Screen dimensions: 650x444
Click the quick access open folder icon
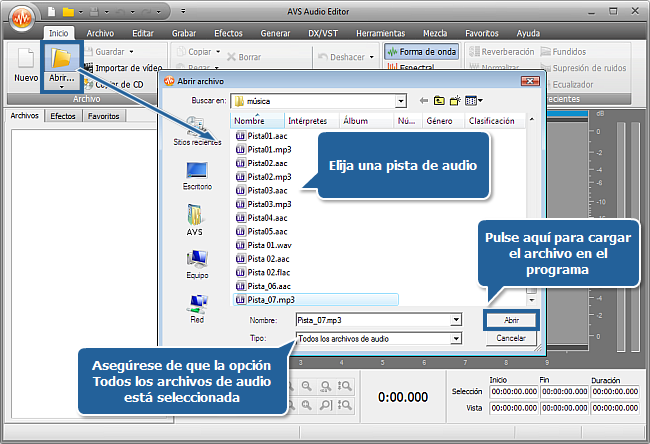[x=68, y=12]
